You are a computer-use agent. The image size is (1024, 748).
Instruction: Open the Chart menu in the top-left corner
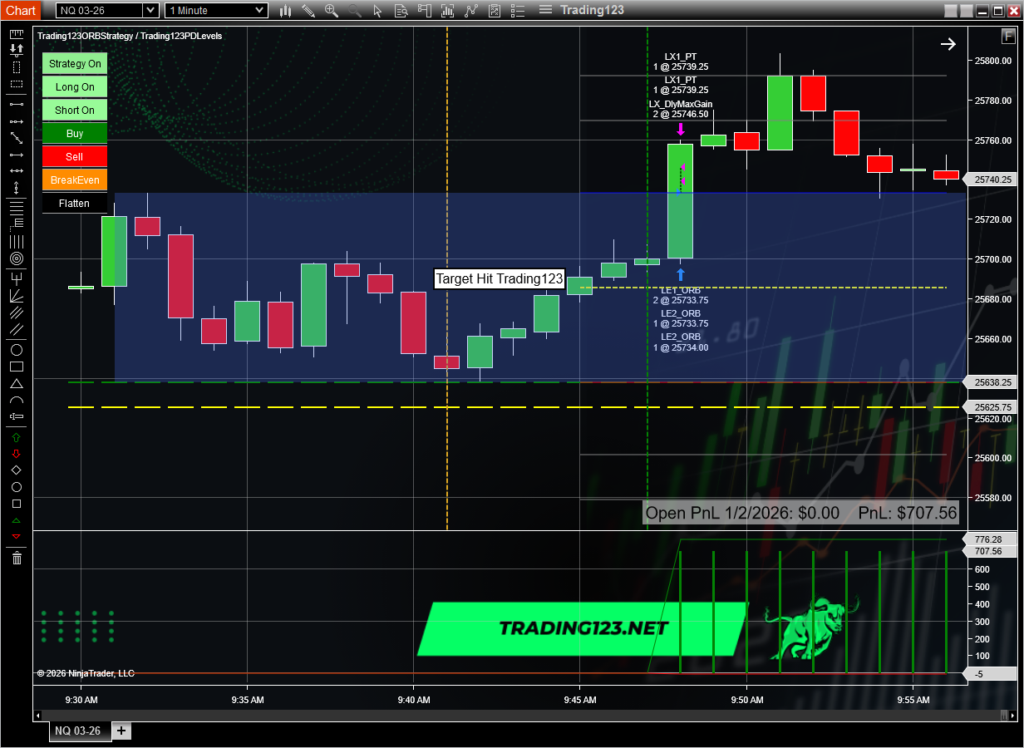click(x=20, y=10)
